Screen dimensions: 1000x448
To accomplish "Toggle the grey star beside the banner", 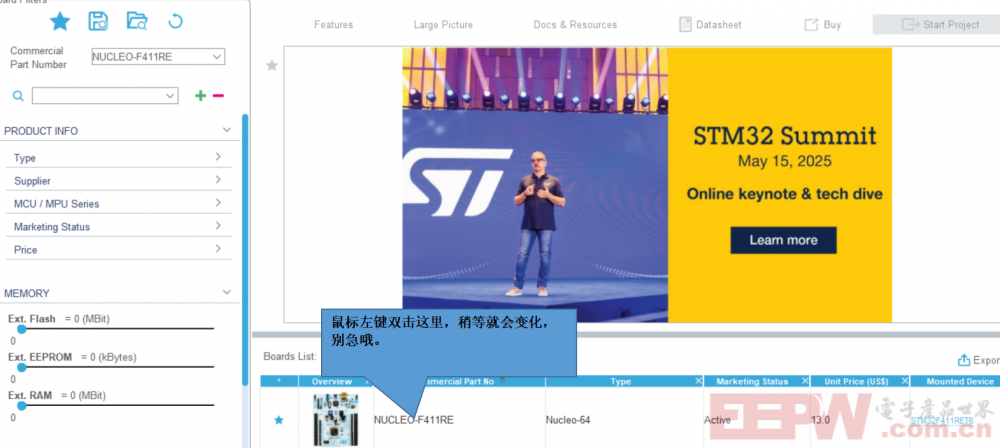I will 272,65.
